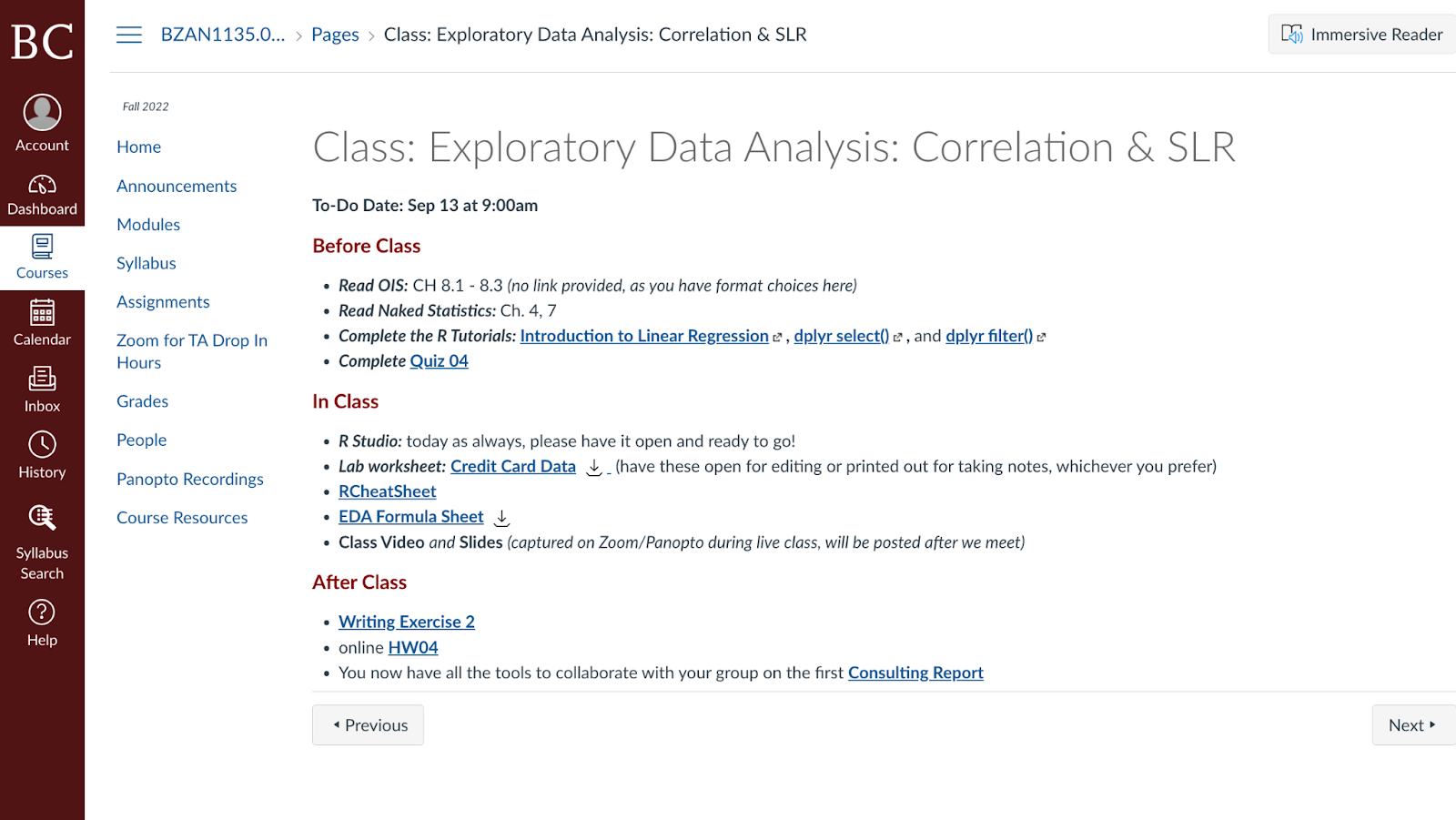Go to the Dashboard icon
Image resolution: width=1456 pixels, height=820 pixels.
[42, 186]
